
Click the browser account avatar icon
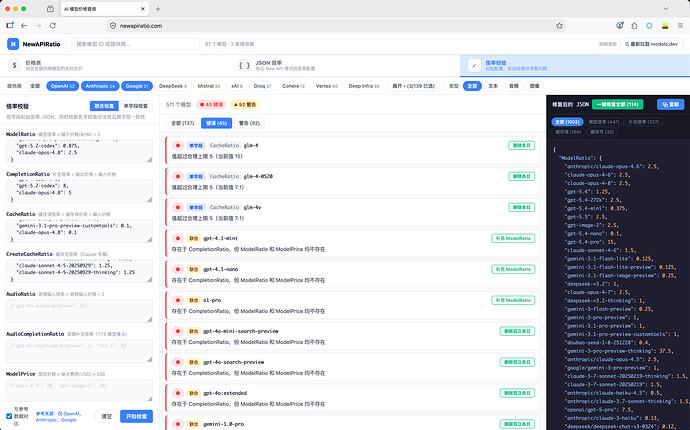pos(620,26)
